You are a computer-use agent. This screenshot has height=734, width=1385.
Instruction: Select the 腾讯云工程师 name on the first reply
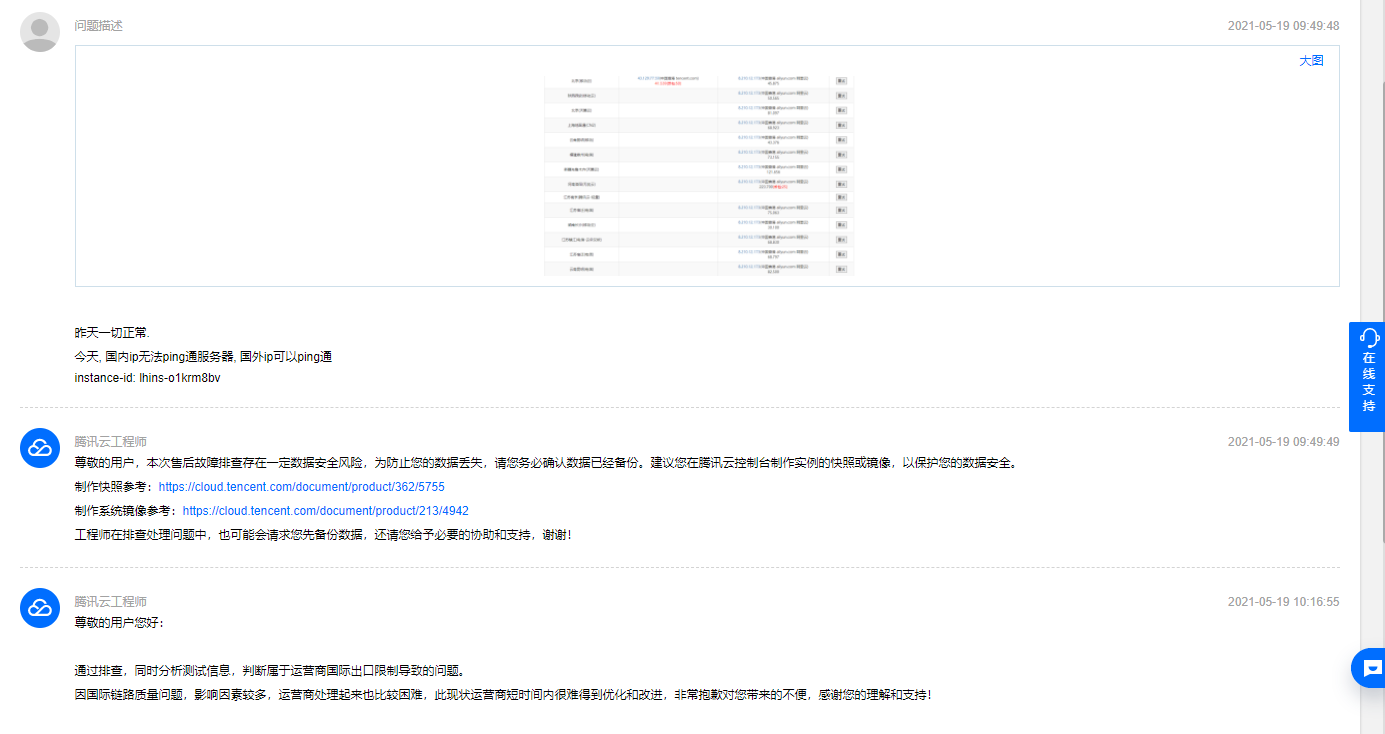110,440
